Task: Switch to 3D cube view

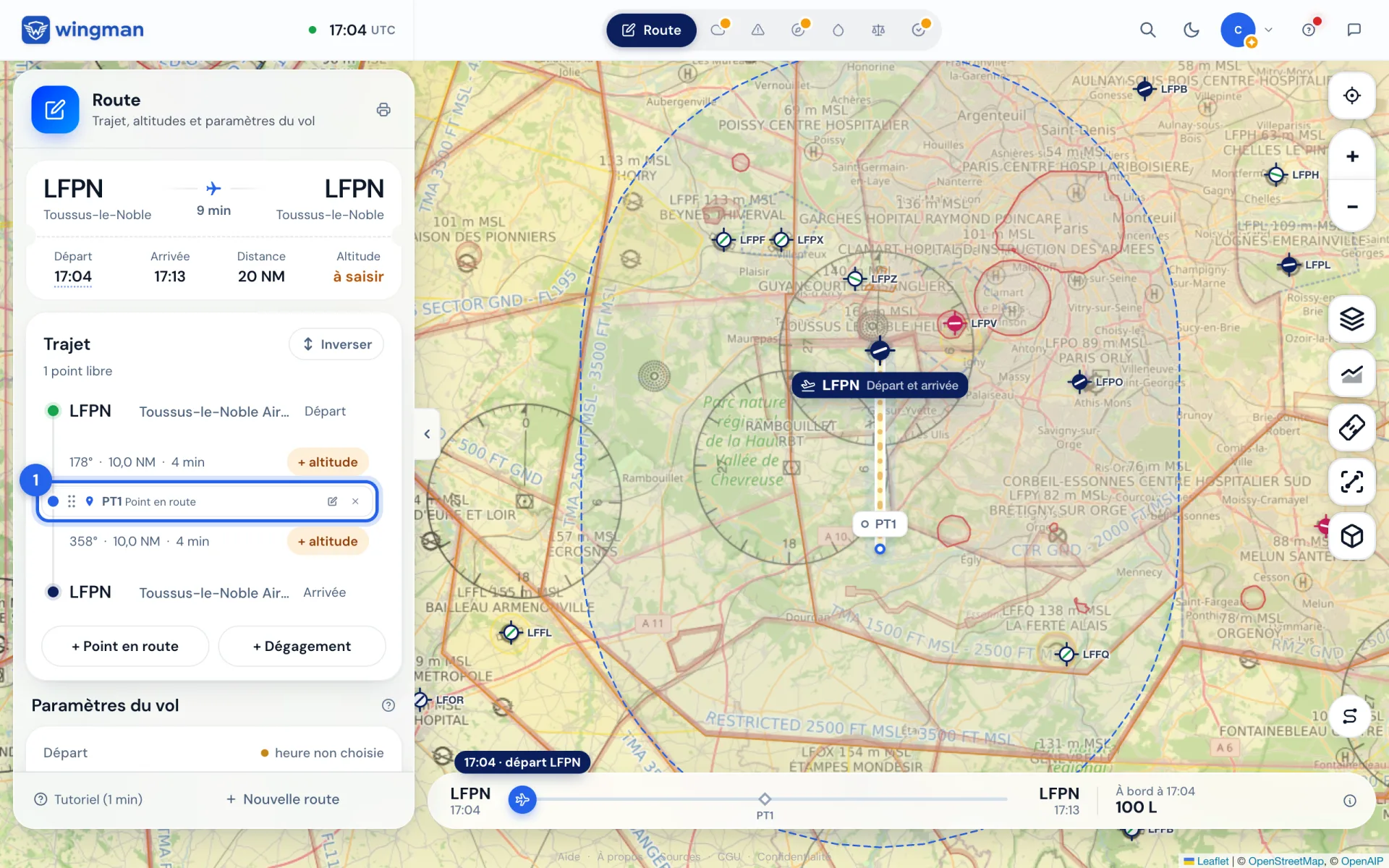Action: click(1351, 536)
